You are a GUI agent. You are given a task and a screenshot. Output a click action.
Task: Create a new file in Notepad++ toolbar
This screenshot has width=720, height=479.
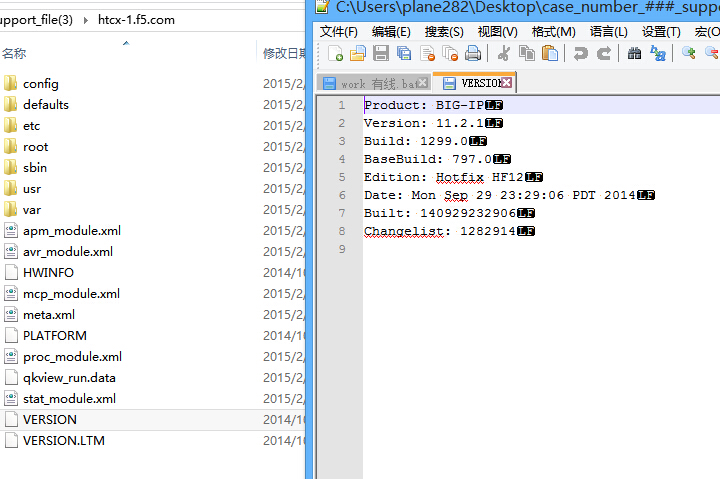[x=336, y=54]
